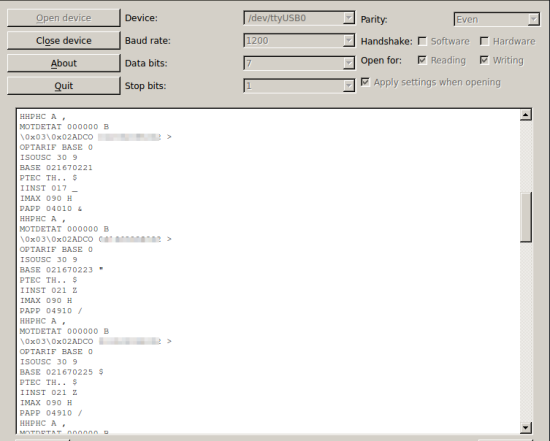Open the Data bits dropdown
Viewport: 550px width, 441px height.
pos(299,63)
